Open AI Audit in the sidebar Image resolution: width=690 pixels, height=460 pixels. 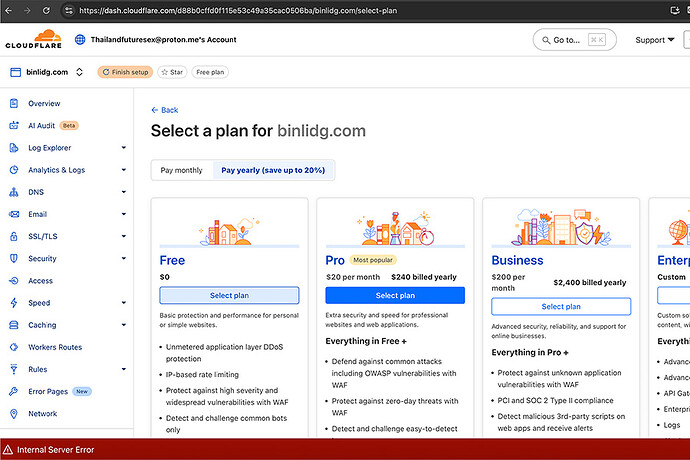(x=41, y=125)
